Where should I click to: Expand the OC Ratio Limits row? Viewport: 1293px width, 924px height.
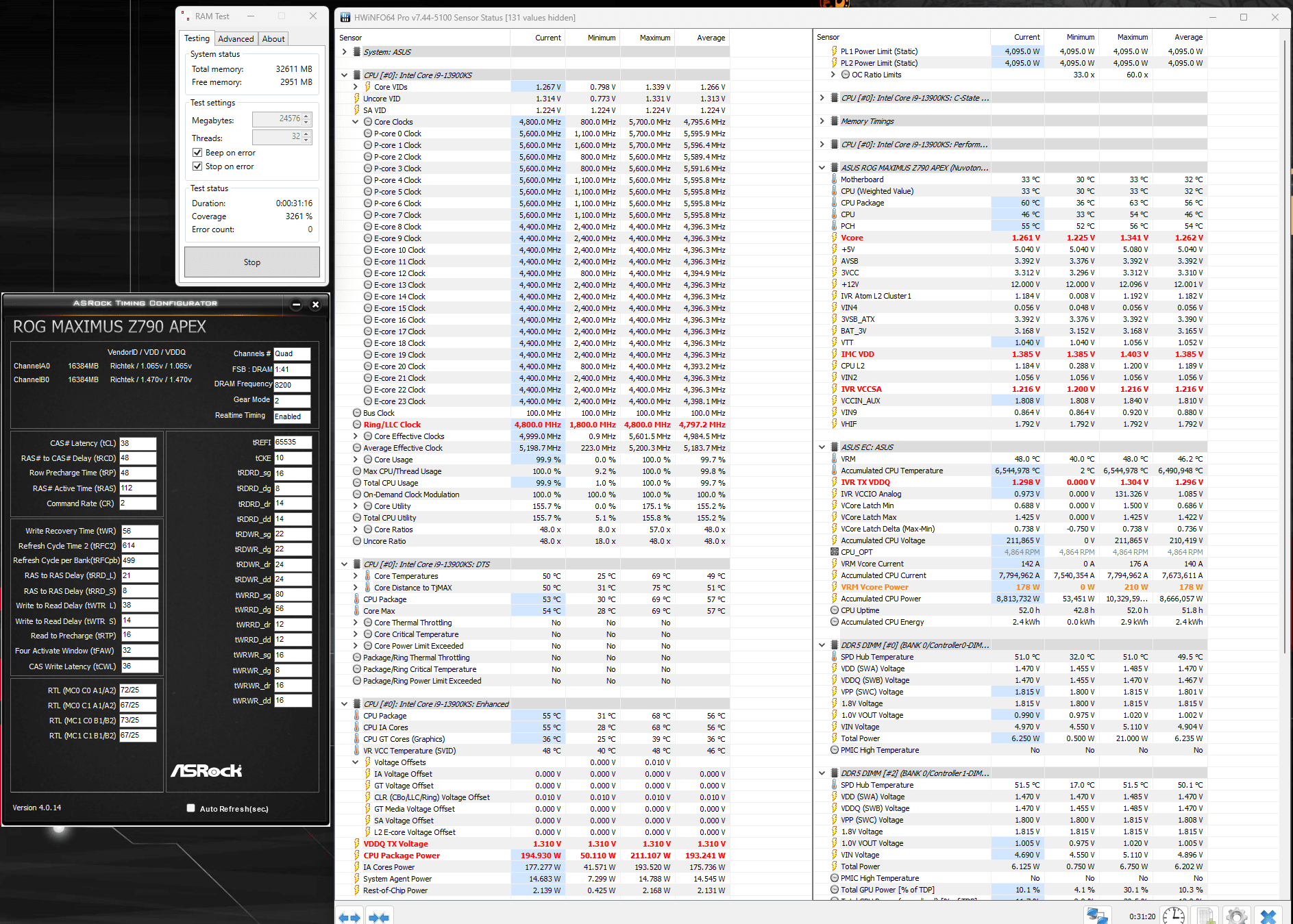click(833, 75)
